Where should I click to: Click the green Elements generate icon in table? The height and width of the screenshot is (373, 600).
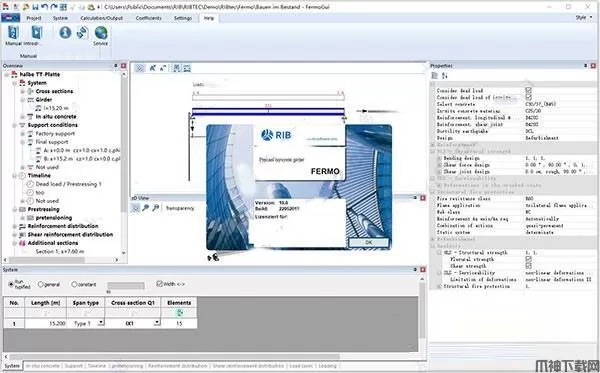click(x=179, y=313)
